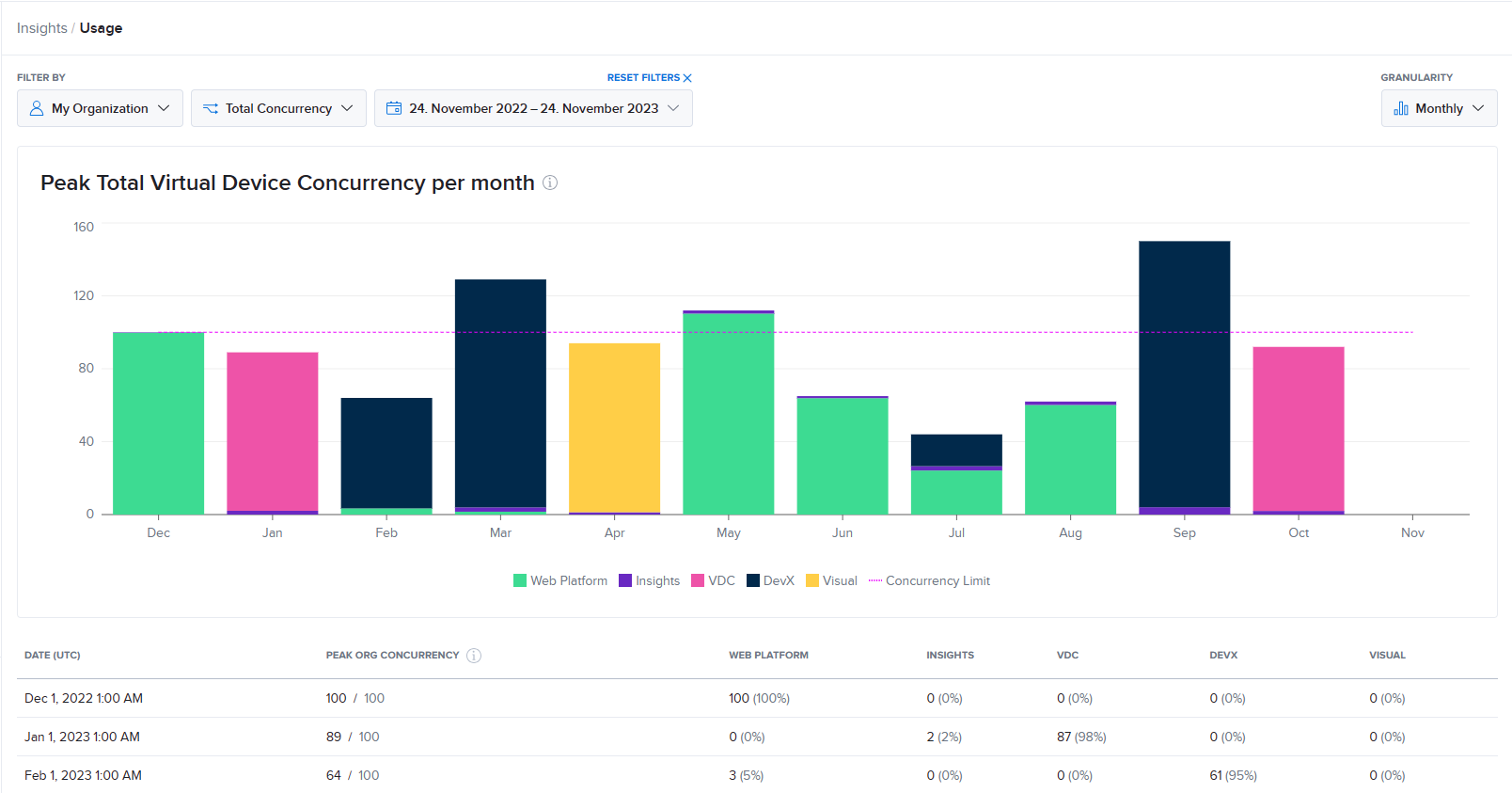This screenshot has height=793, width=1512.
Task: Click the VDC pink legend swatch
Action: coord(698,580)
